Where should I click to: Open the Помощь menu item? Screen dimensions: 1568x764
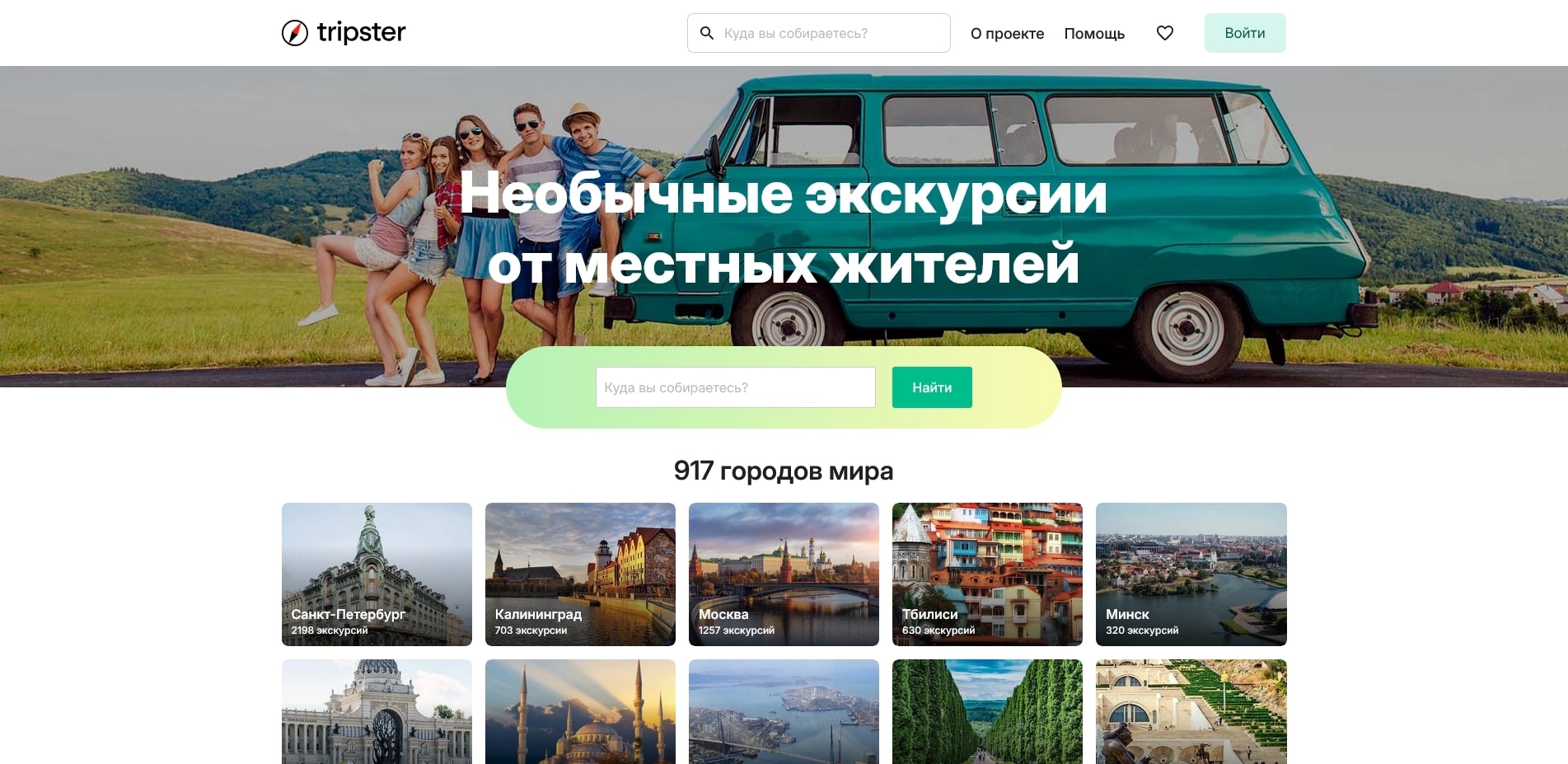point(1093,33)
